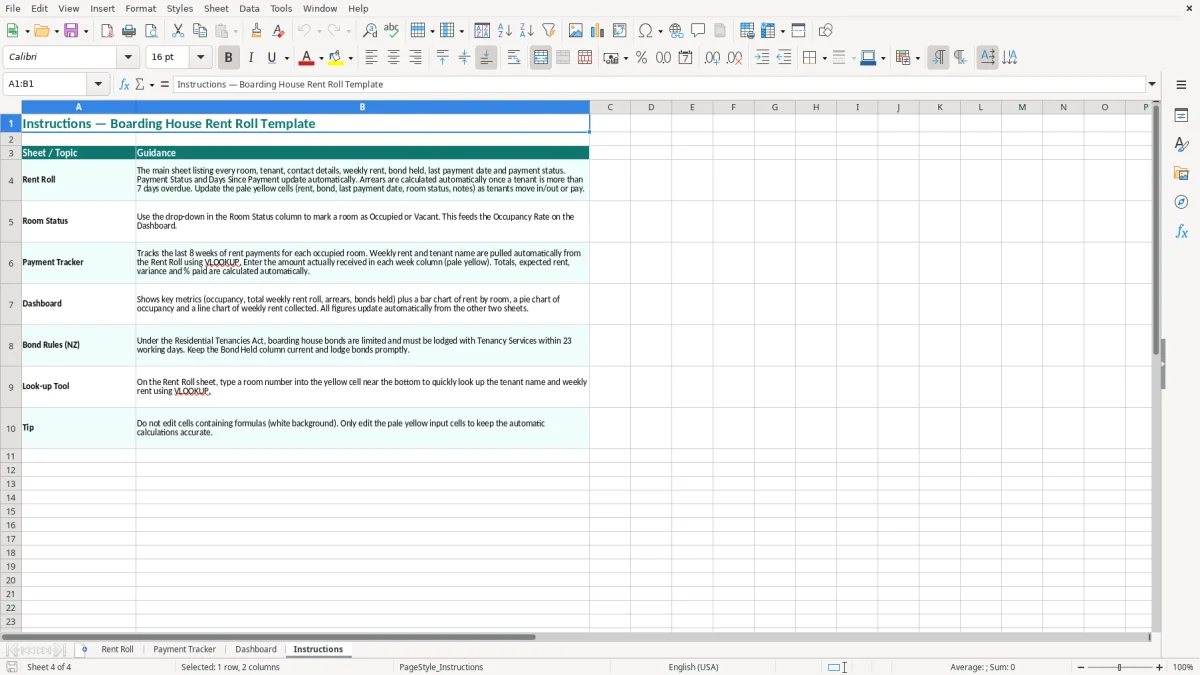
Task: Open the Data menu
Action: pyautogui.click(x=249, y=8)
